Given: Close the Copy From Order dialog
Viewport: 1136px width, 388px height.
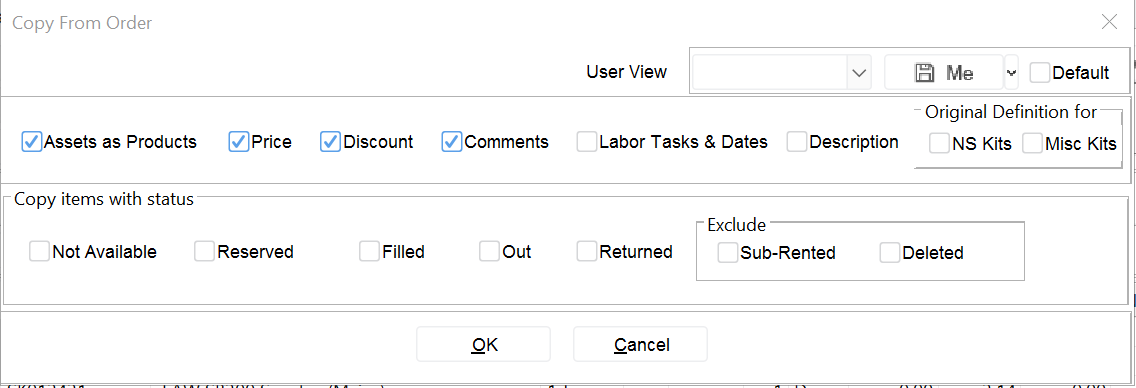Looking at the screenshot, I should click(x=1108, y=22).
